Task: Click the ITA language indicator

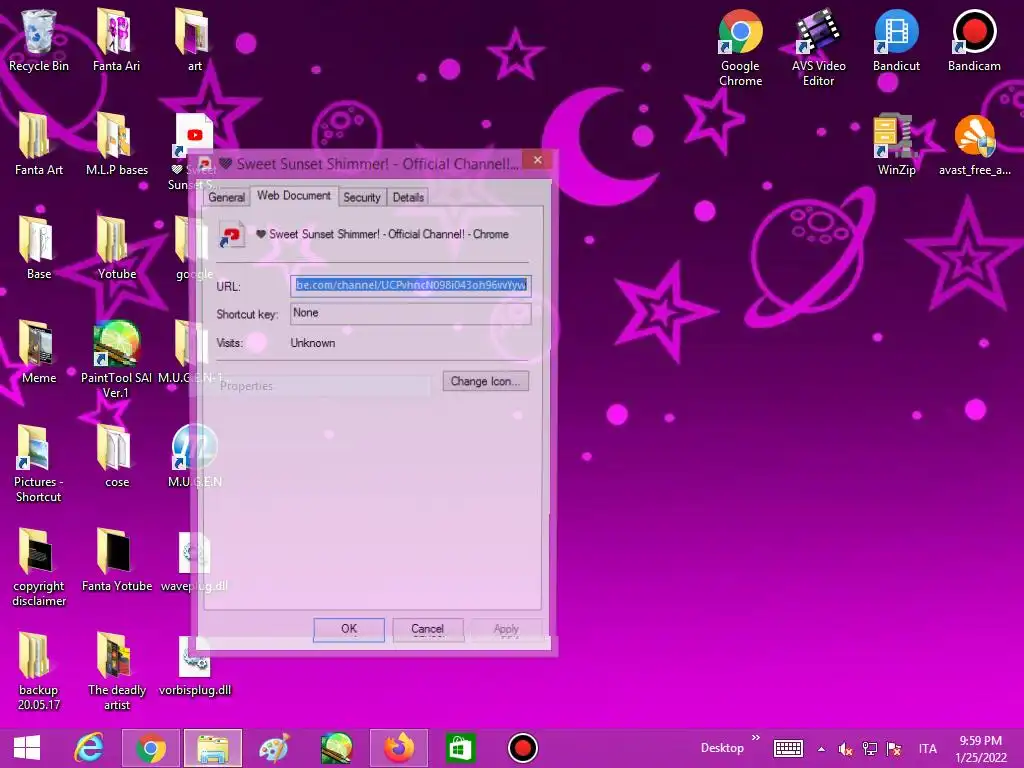Action: 927,748
